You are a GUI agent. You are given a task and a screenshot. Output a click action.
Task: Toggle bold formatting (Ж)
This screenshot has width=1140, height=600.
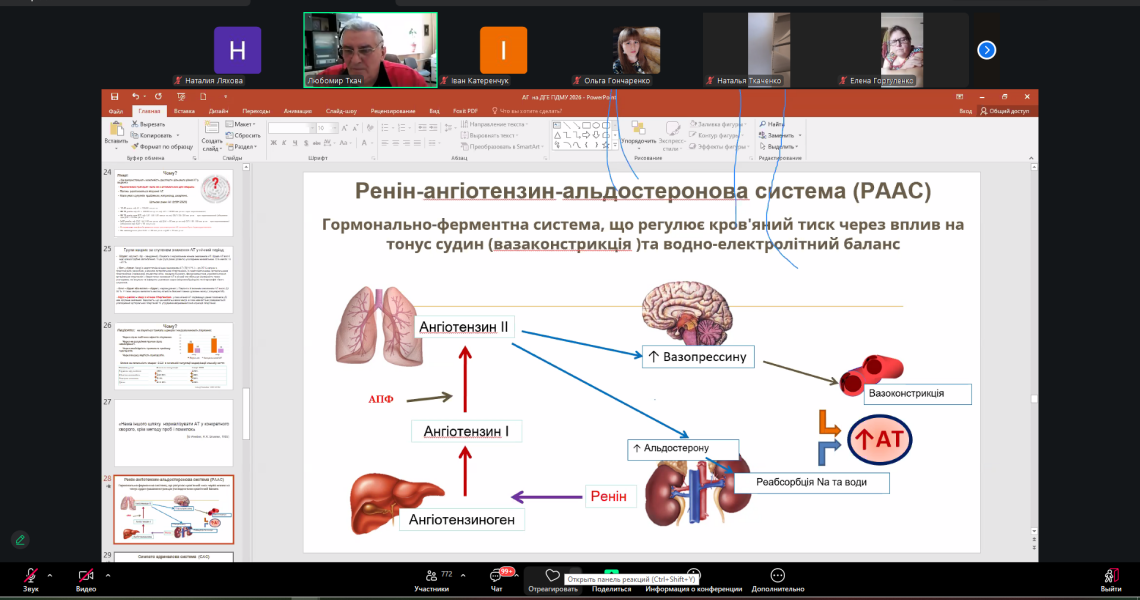point(274,144)
